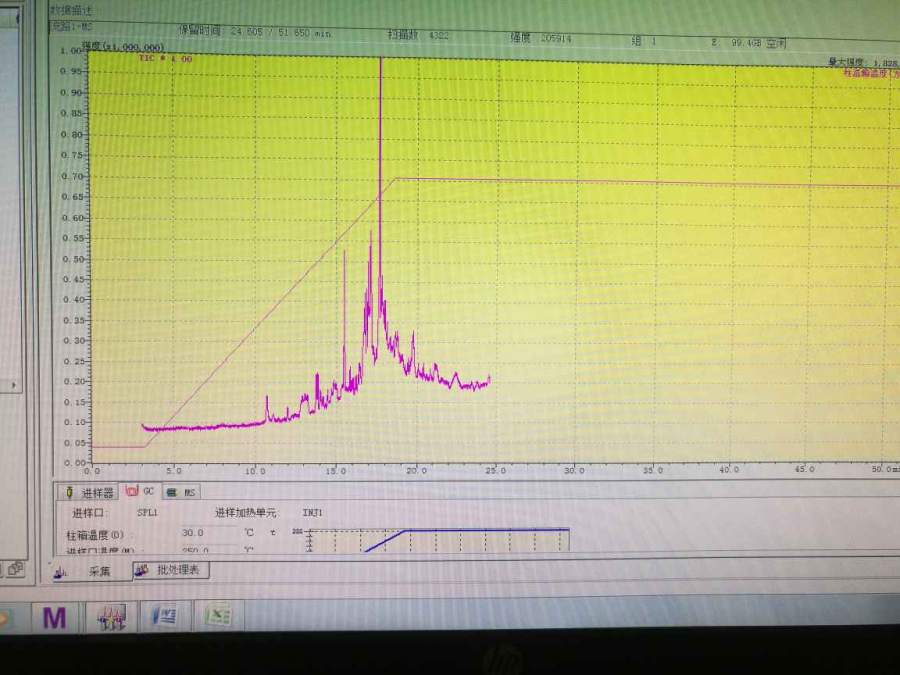Click the 强度 205914 intensity readout
The height and width of the screenshot is (675, 900).
coord(541,38)
